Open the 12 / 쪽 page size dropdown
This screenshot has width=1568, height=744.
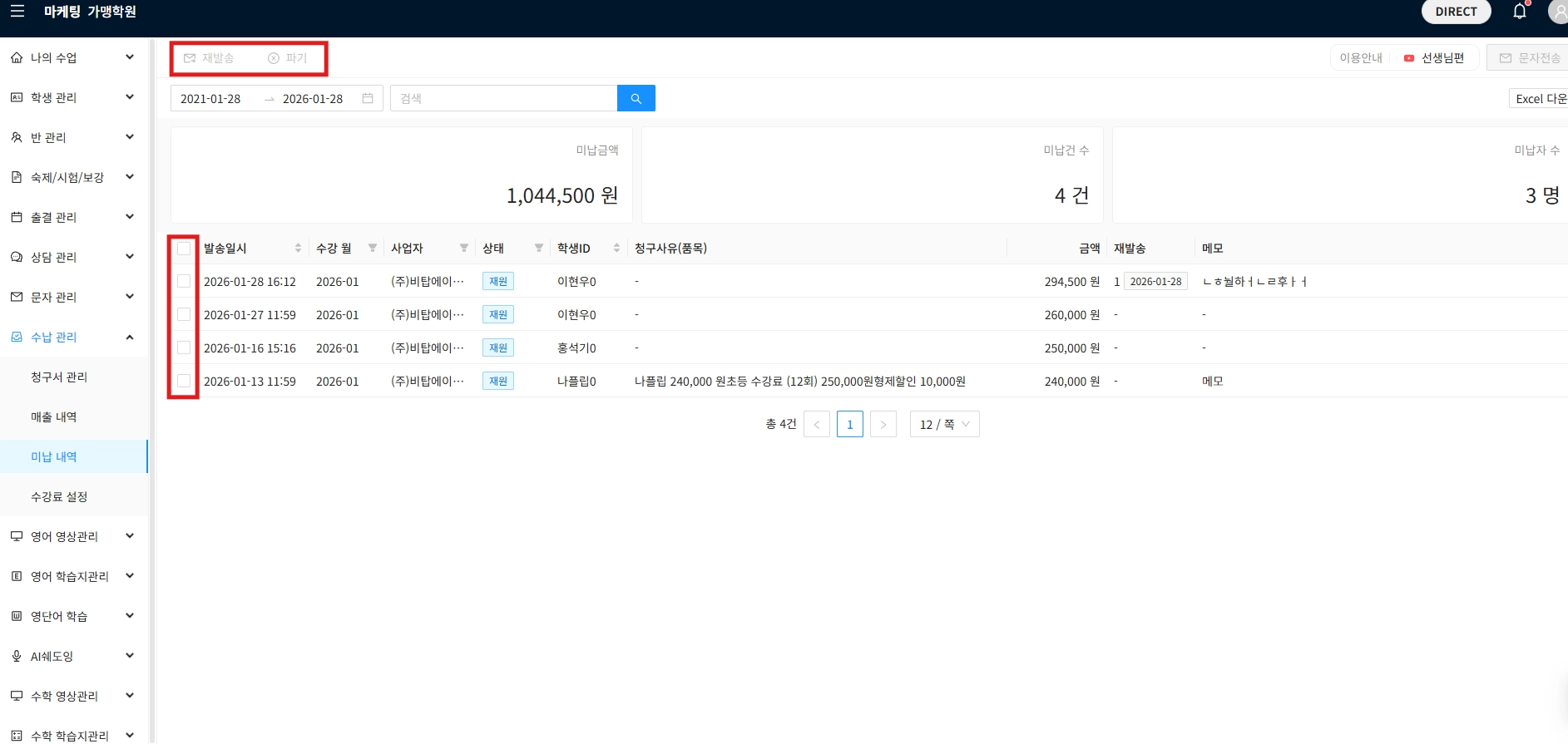pos(945,424)
